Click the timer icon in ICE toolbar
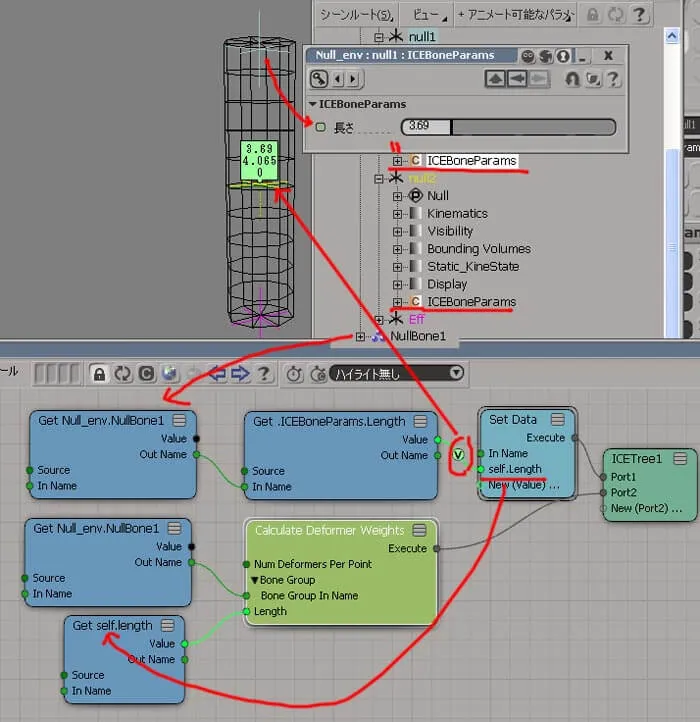 click(x=294, y=374)
